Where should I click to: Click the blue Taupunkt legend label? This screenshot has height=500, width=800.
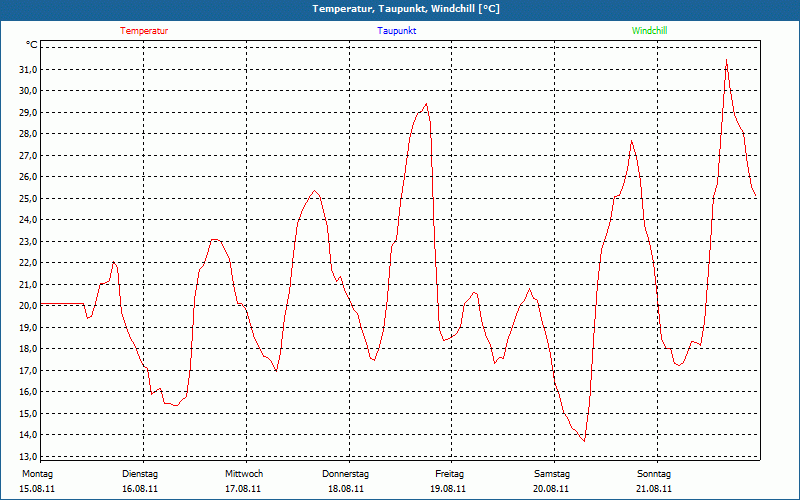point(396,31)
